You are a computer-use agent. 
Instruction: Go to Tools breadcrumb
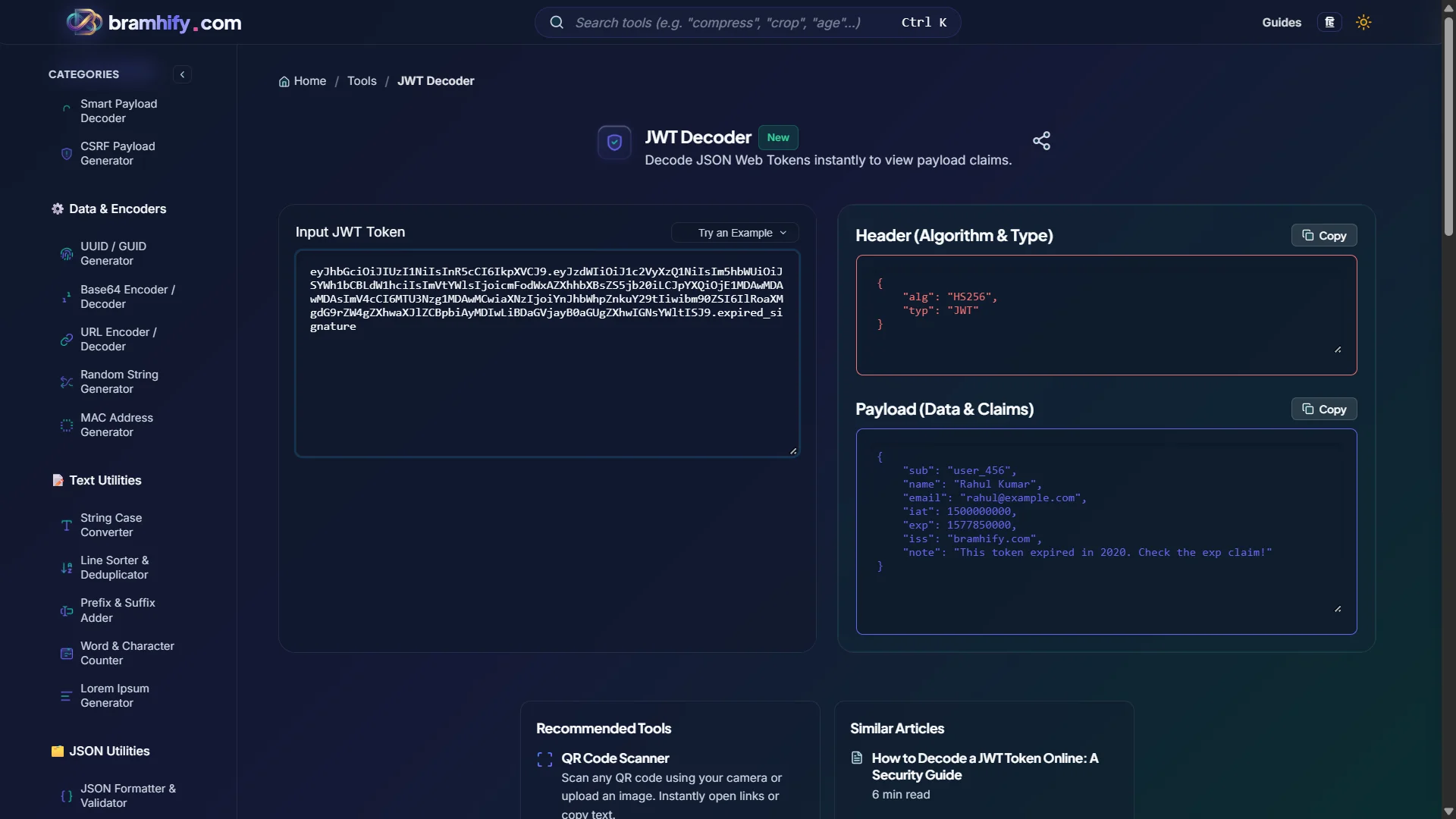point(362,81)
